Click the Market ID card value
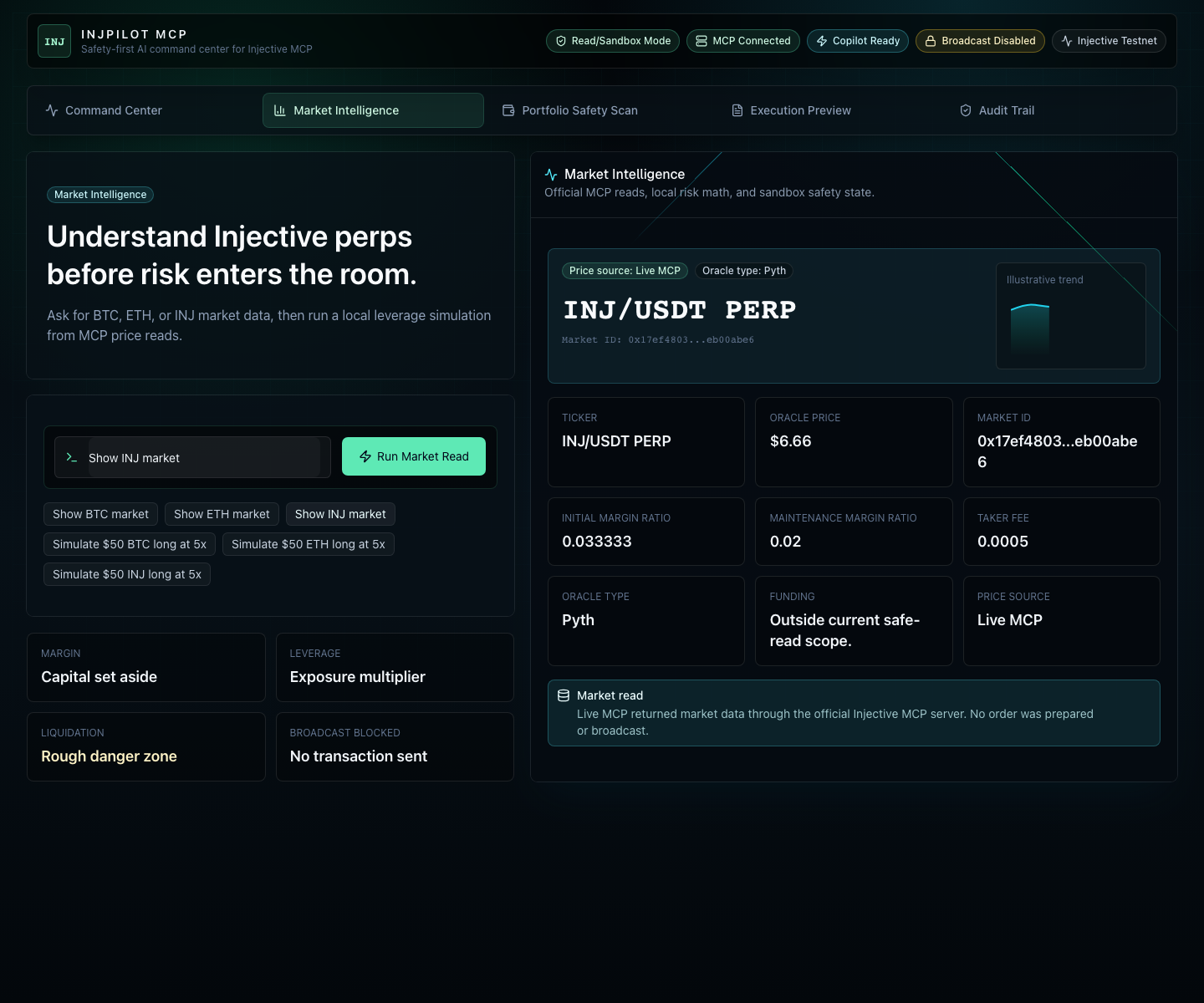This screenshot has width=1204, height=1003. click(1058, 451)
